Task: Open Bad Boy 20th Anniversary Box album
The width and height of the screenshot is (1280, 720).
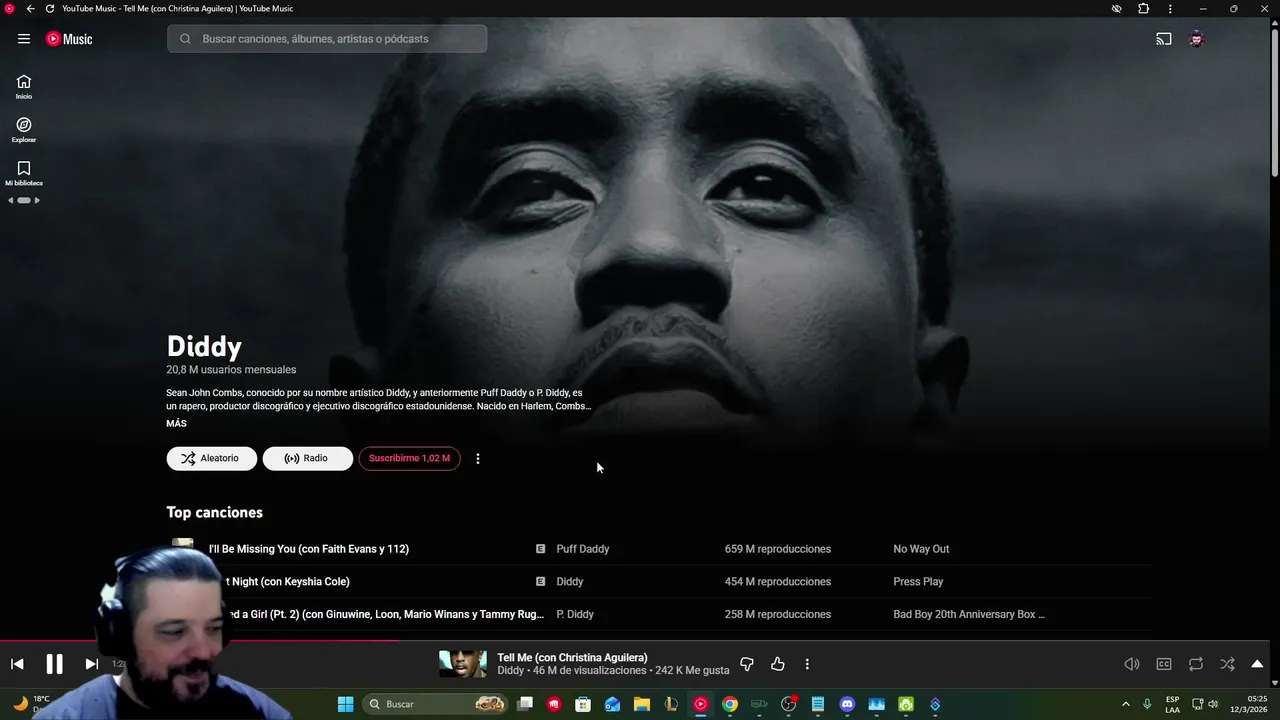Action: [x=968, y=614]
